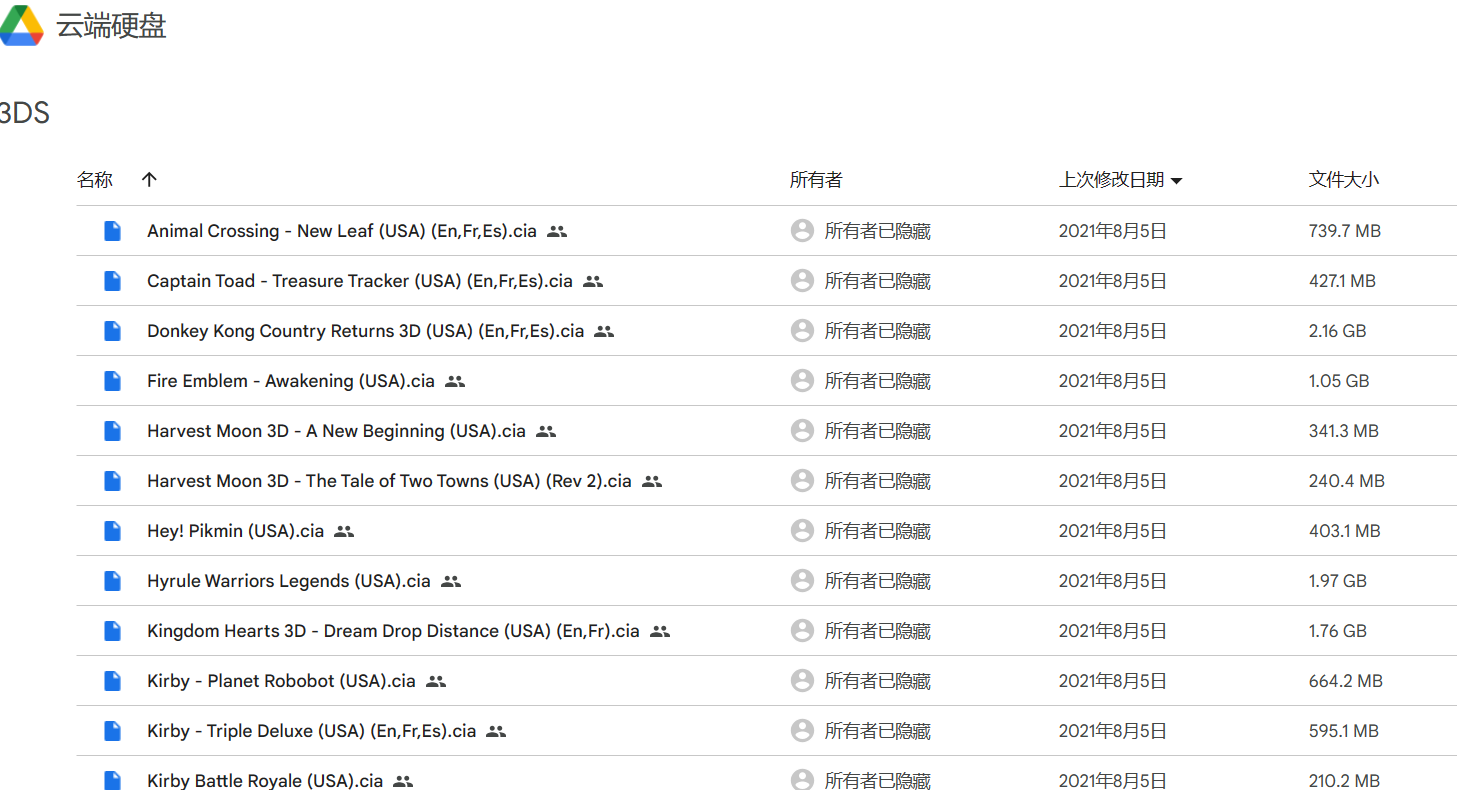Click the file icon for Kingdom Hearts 3D
Viewport: 1457px width, 790px height.
coord(113,631)
